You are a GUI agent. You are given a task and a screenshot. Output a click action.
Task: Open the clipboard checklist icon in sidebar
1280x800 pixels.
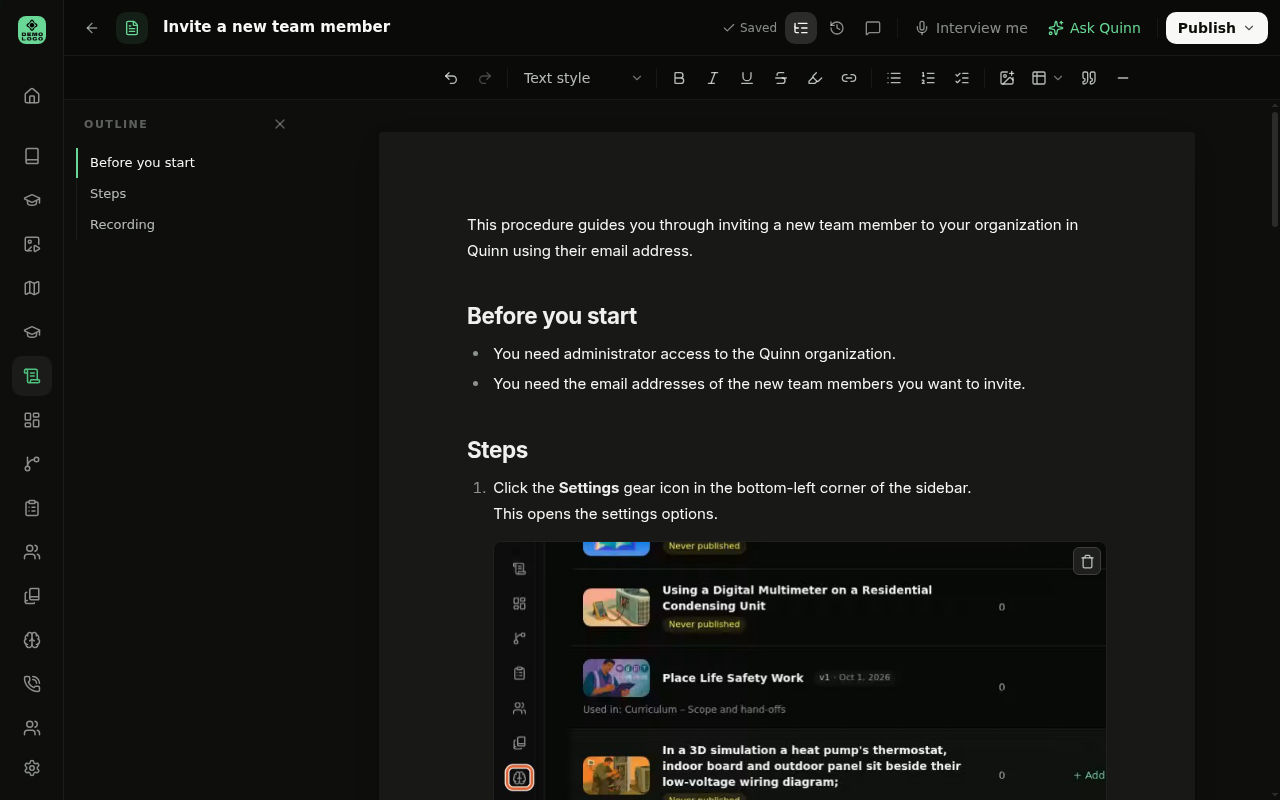[x=32, y=508]
